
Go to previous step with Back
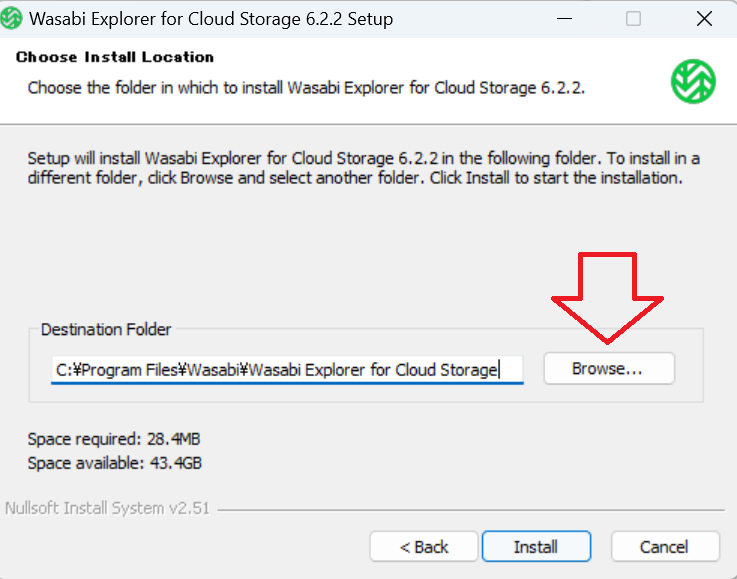(423, 547)
